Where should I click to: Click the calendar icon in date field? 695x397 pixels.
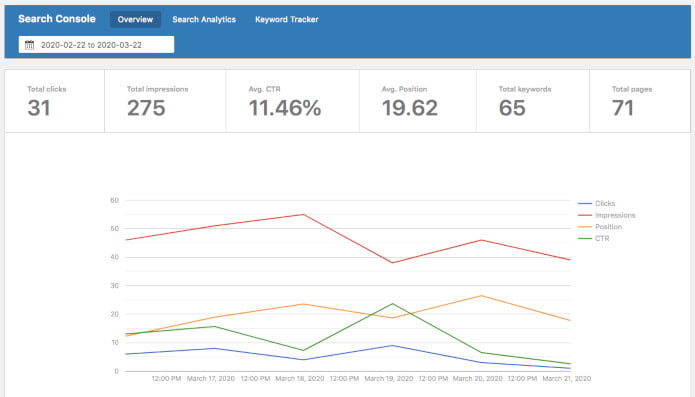(29, 45)
